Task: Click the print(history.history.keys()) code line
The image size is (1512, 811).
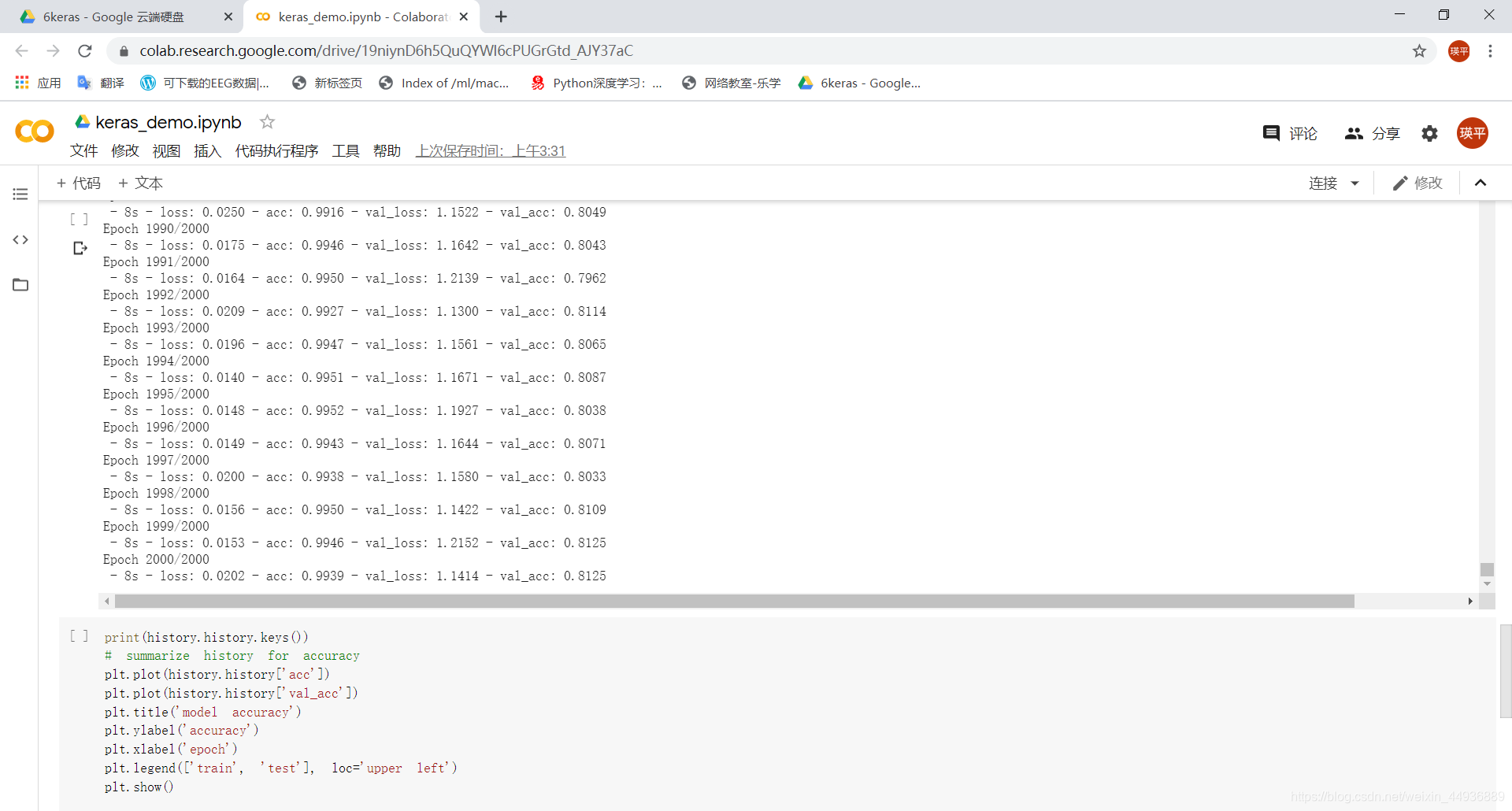Action: click(206, 637)
